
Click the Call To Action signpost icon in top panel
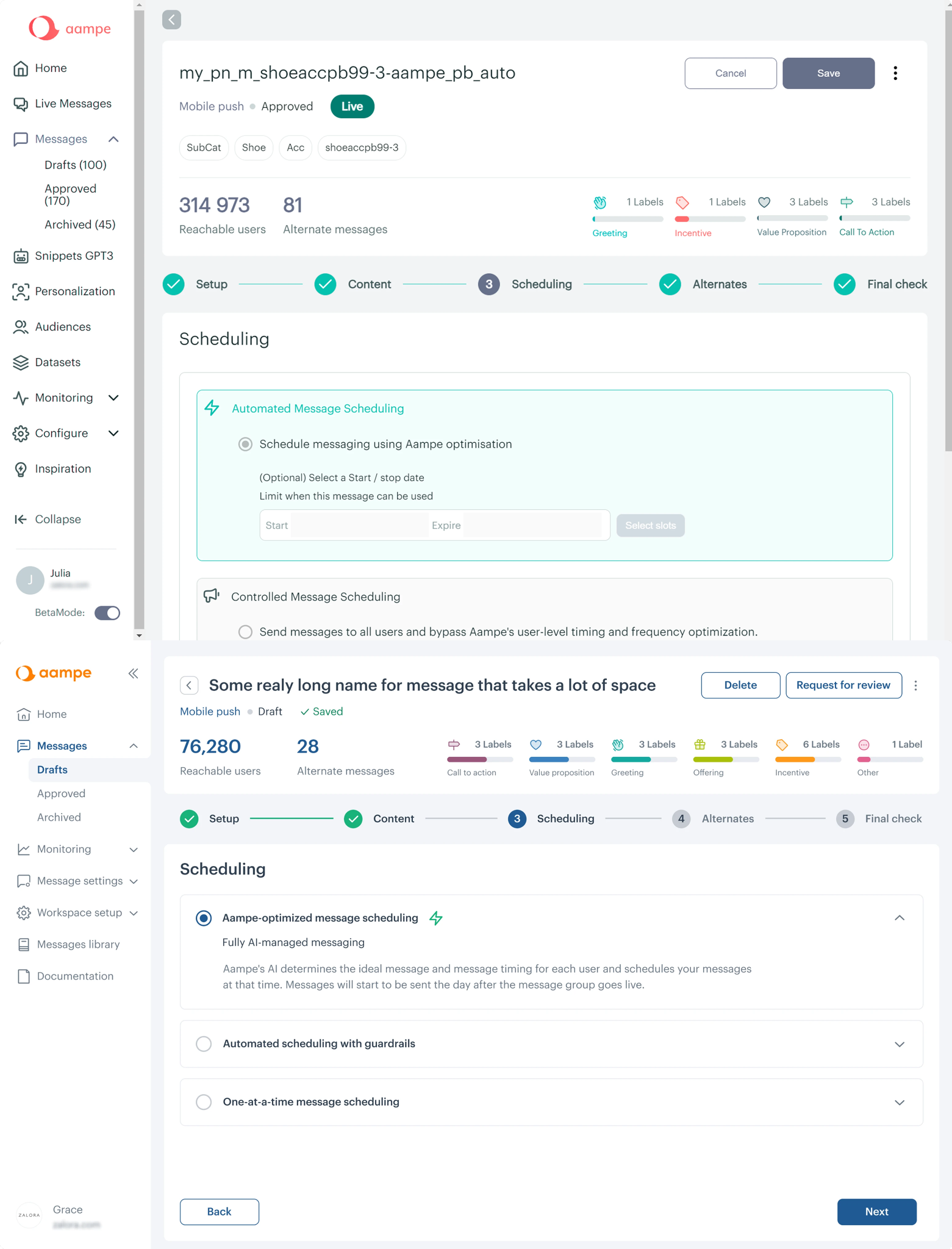point(846,202)
